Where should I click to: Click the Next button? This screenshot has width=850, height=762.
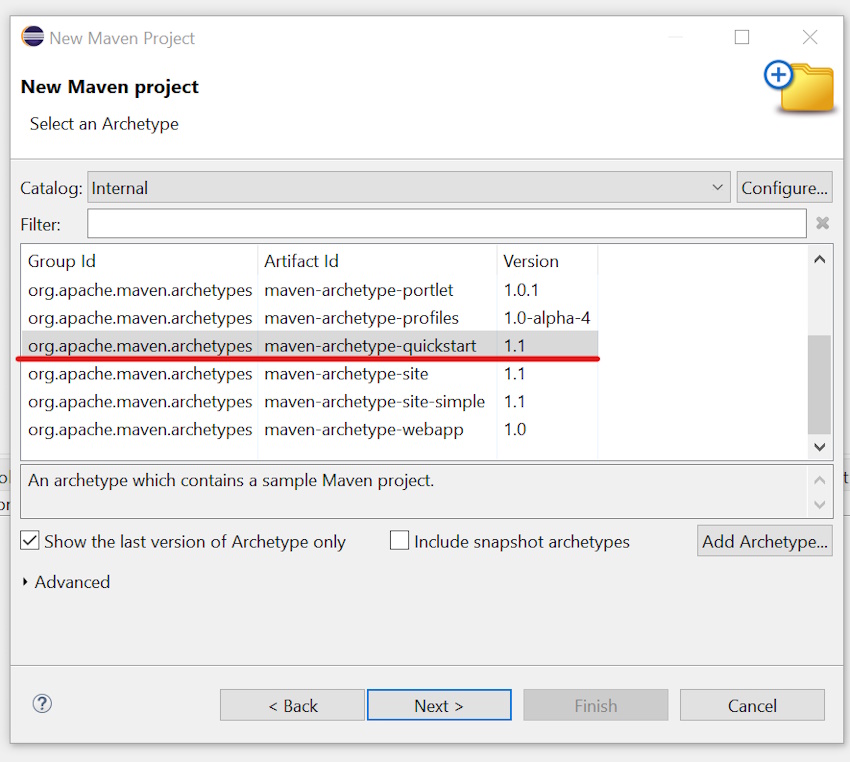coord(439,705)
